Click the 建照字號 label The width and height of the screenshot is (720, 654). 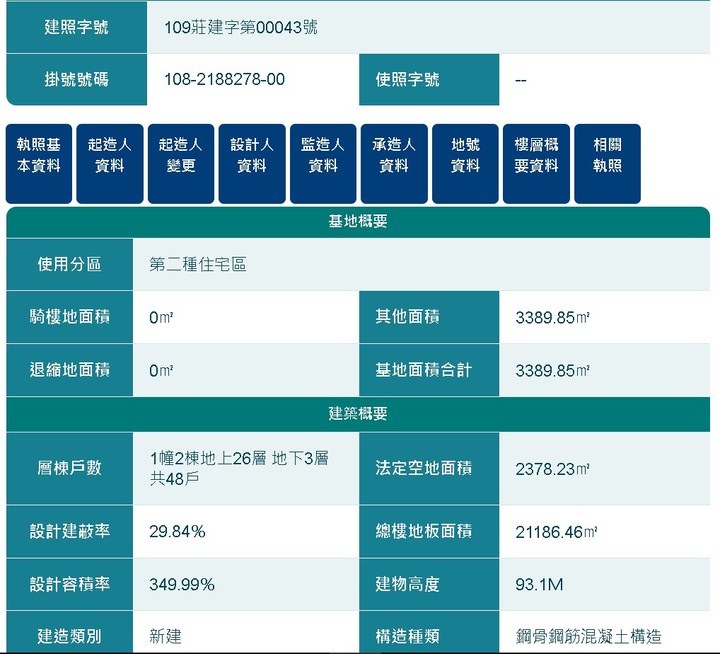[x=76, y=27]
